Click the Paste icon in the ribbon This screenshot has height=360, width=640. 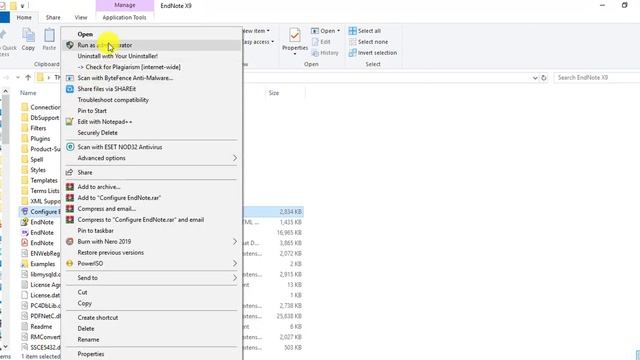click(x=49, y=36)
